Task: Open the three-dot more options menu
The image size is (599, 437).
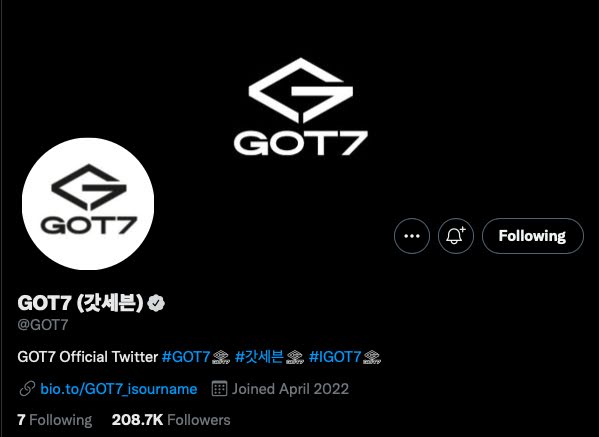Action: (412, 236)
